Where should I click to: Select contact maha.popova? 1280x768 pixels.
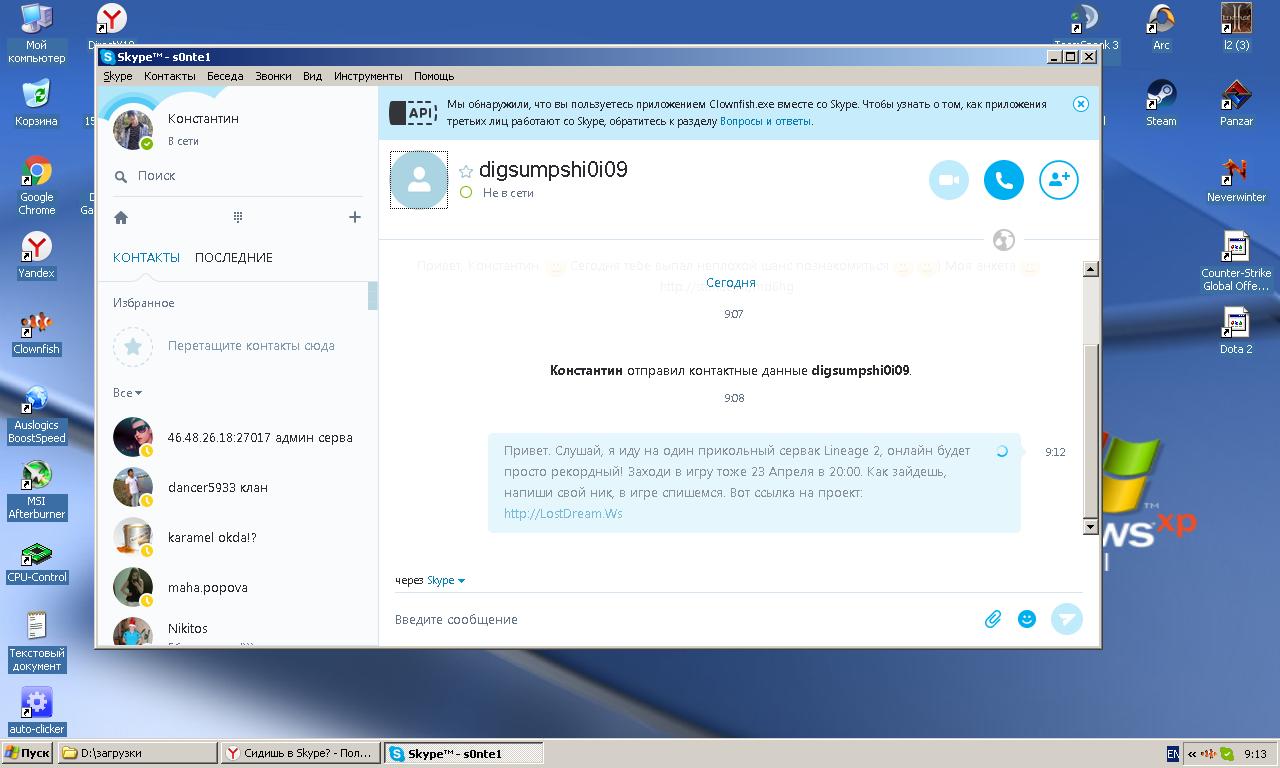coord(237,587)
